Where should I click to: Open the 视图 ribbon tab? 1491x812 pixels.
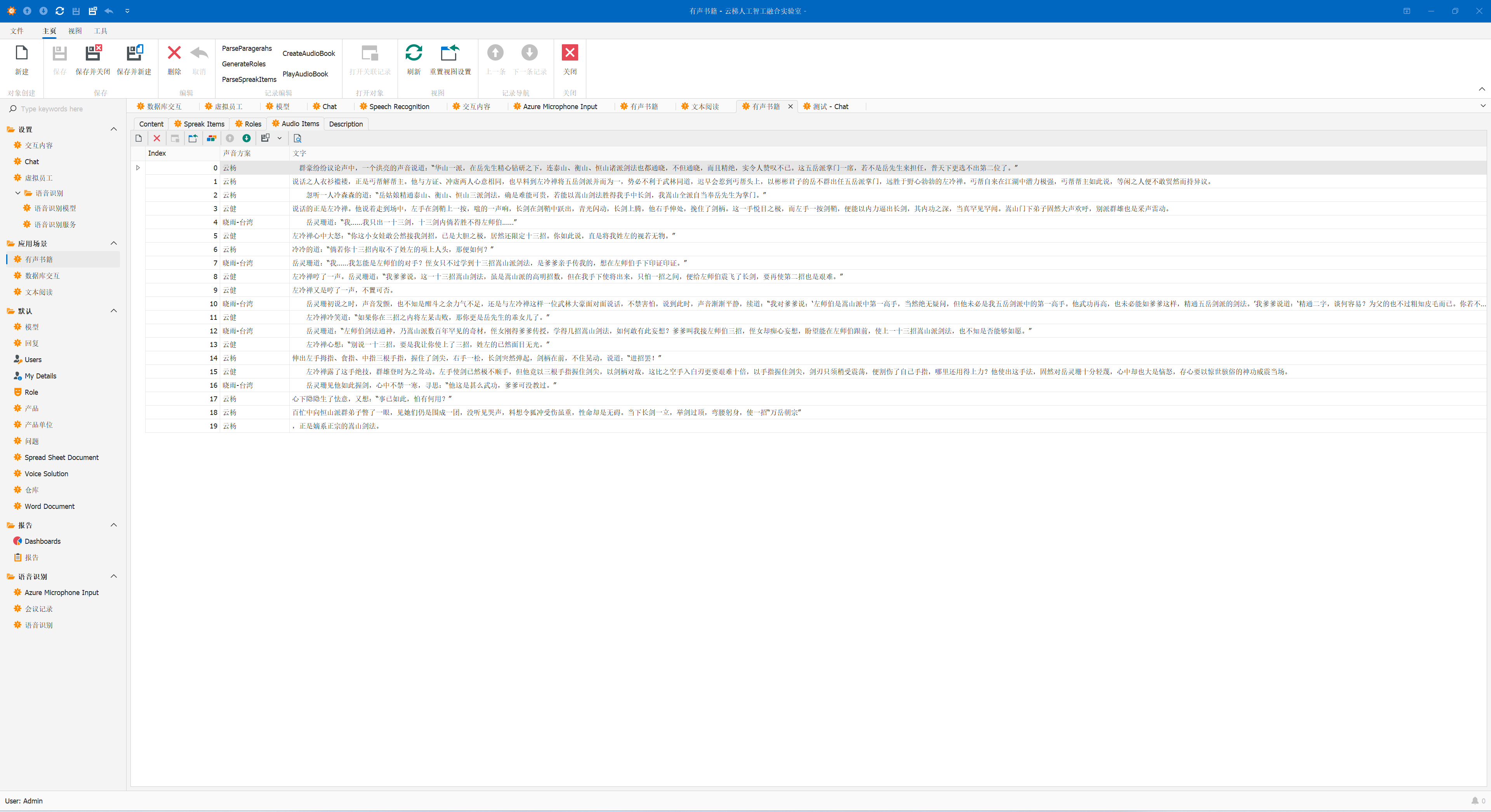75,31
